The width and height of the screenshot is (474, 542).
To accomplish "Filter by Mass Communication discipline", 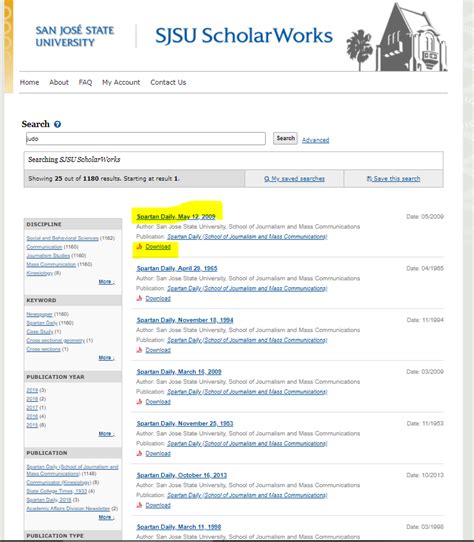I will click(x=51, y=264).
